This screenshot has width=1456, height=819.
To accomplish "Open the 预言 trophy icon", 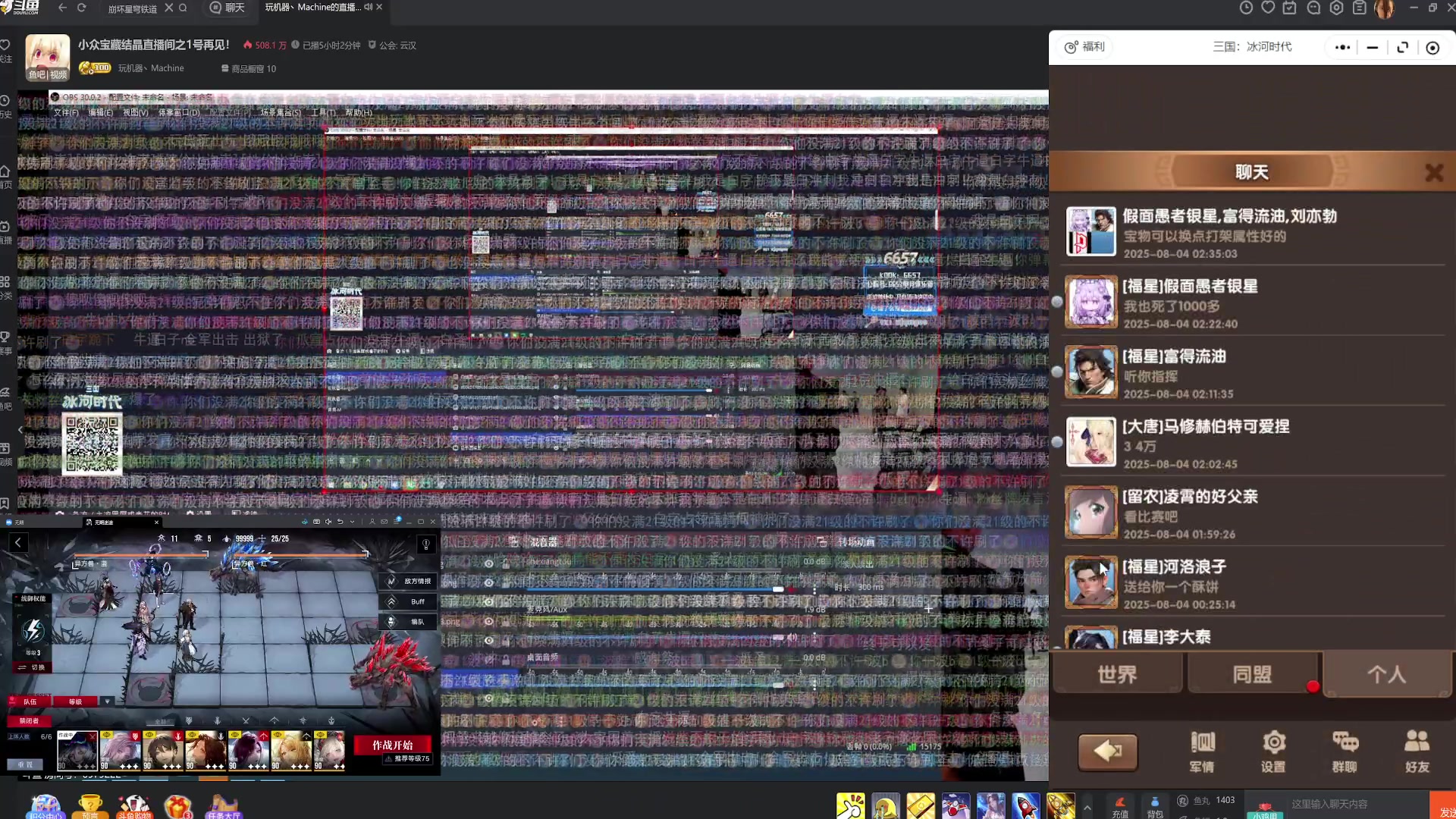I will [90, 807].
